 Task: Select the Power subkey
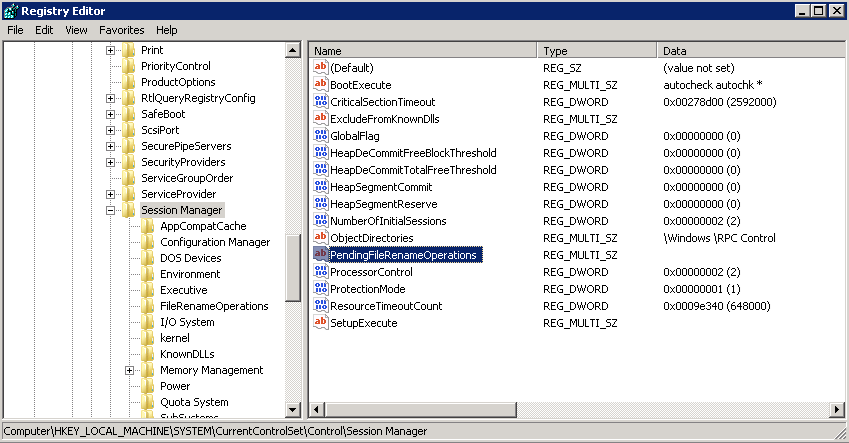click(x=175, y=386)
